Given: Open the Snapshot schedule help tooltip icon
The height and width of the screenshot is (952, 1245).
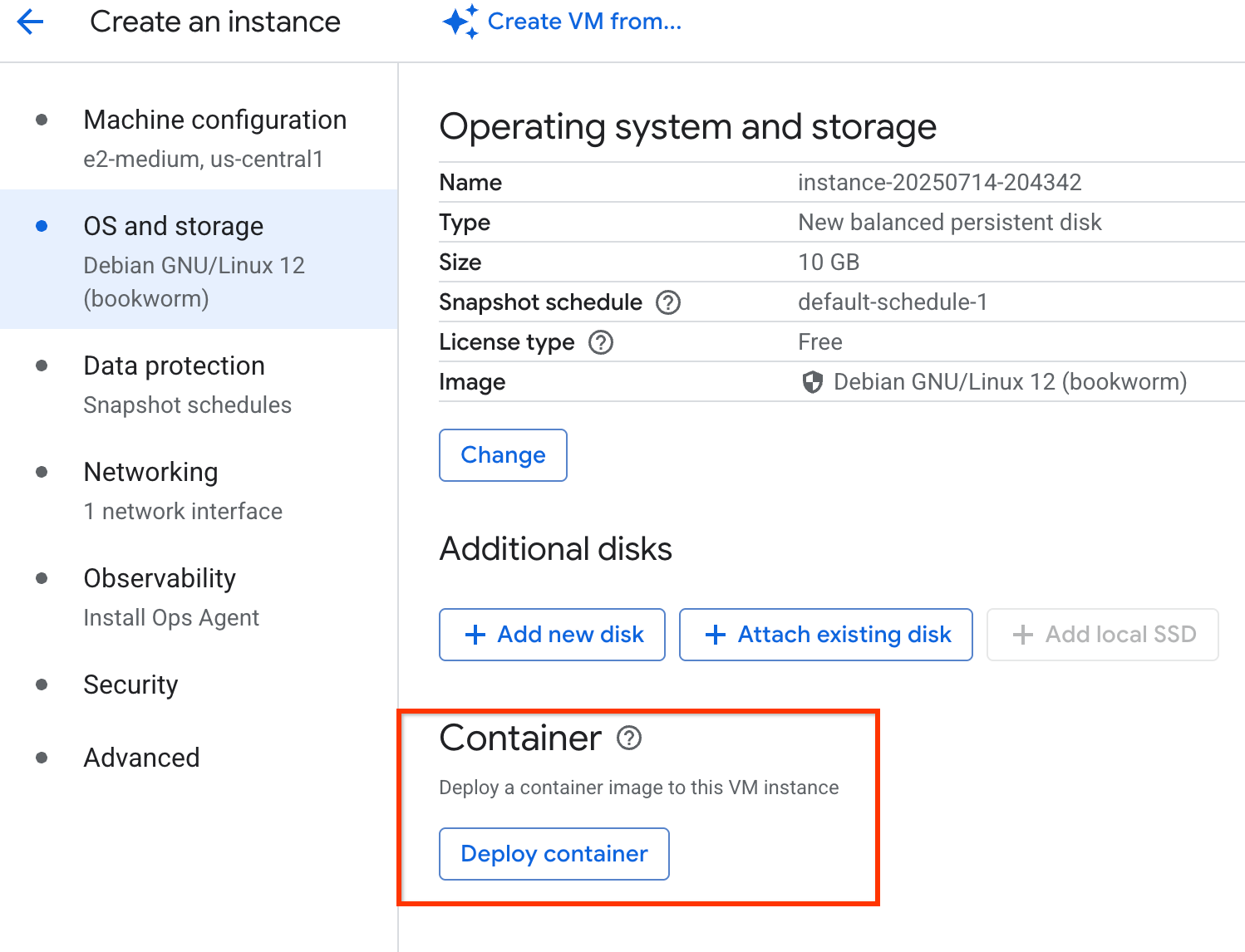Looking at the screenshot, I should 667,302.
